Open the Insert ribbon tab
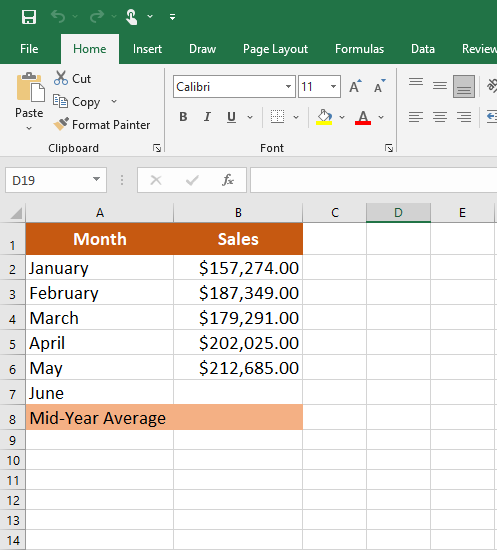497x550 pixels. click(147, 49)
